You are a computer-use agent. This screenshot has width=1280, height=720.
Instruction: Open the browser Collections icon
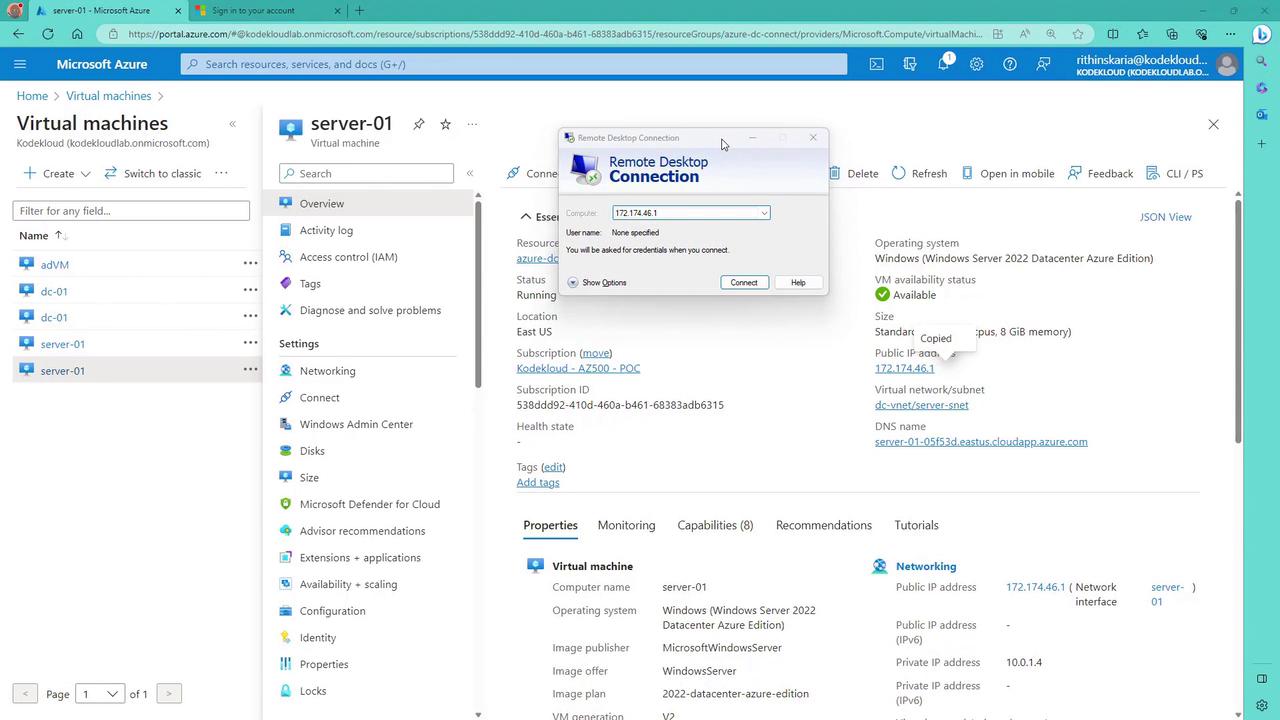click(1172, 34)
